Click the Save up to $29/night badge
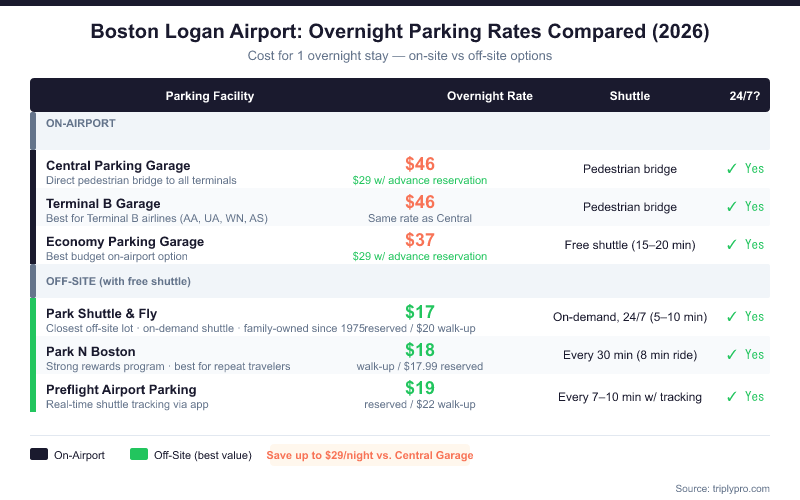The image size is (800, 500). [x=370, y=455]
